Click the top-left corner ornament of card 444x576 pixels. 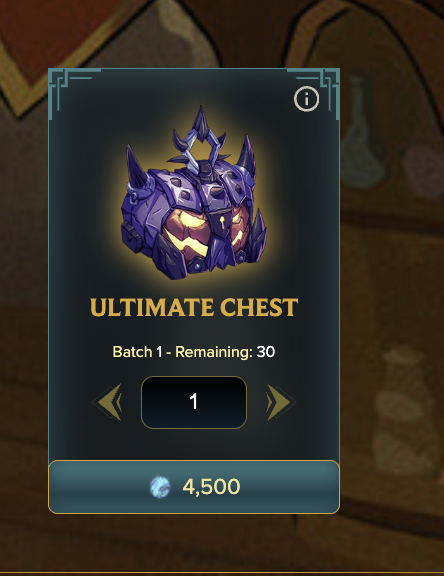tap(70, 90)
